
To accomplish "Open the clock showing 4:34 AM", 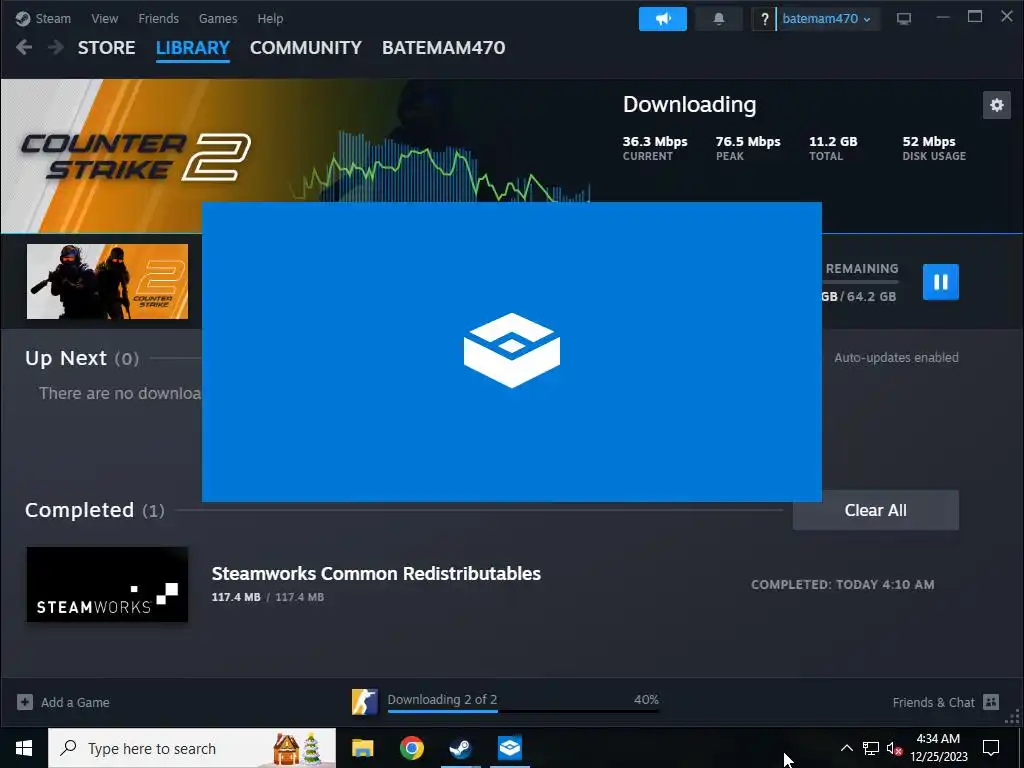I will pos(938,748).
